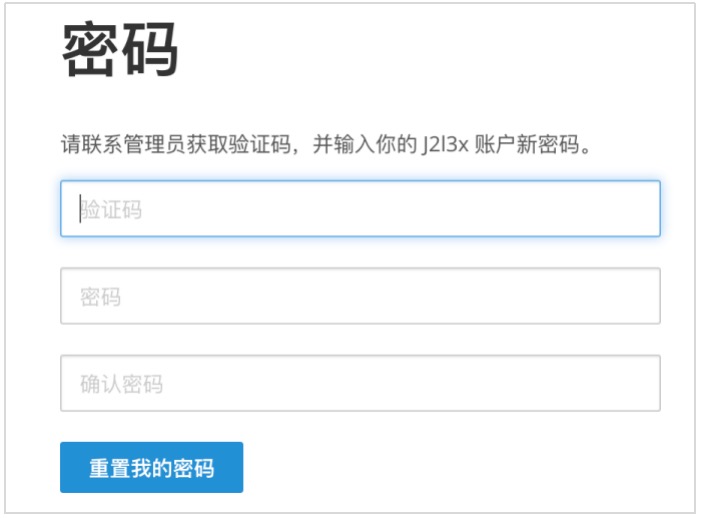Focus the 密码 new password field

(x=360, y=295)
